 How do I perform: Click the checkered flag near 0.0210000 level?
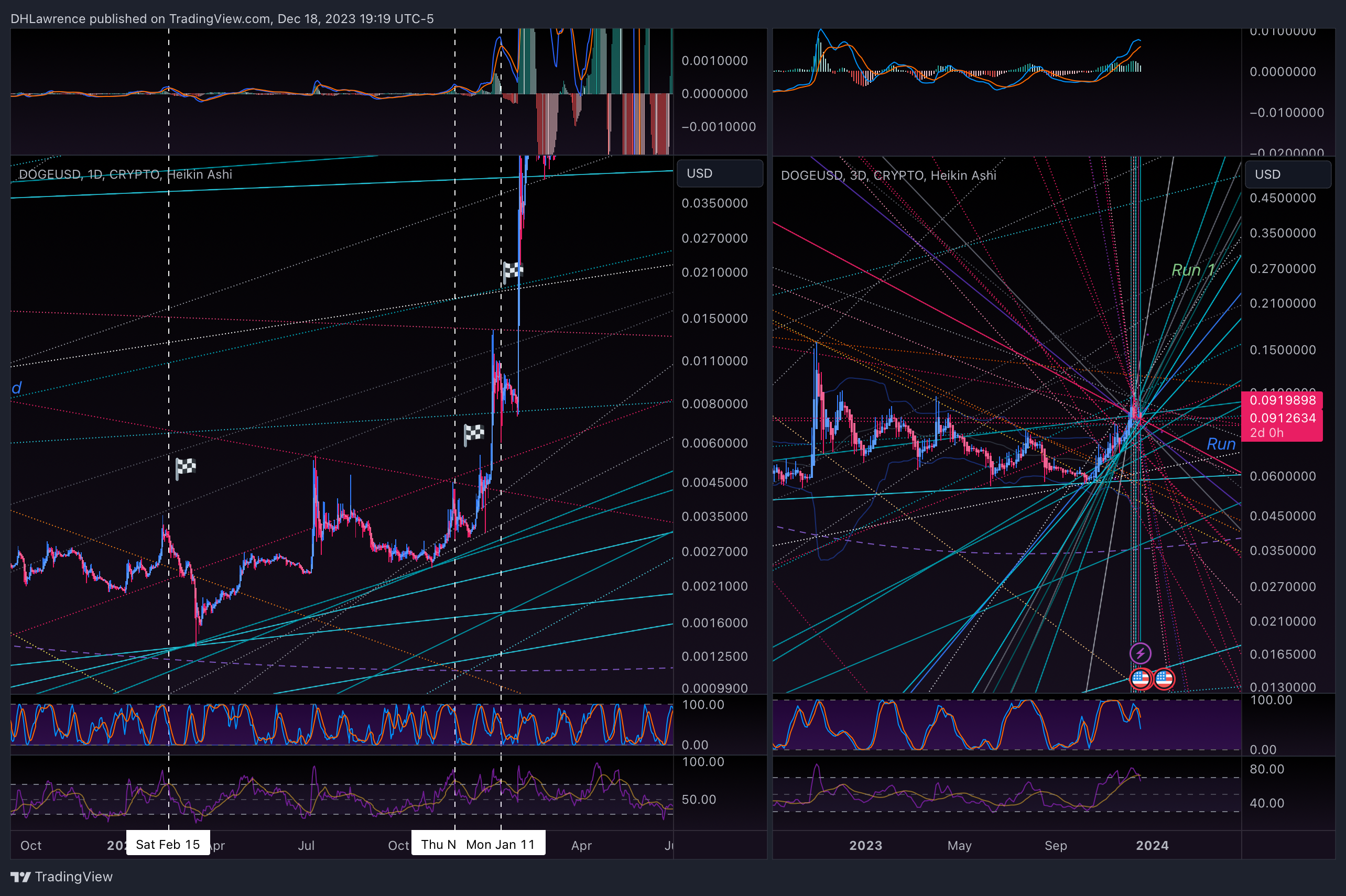click(512, 271)
